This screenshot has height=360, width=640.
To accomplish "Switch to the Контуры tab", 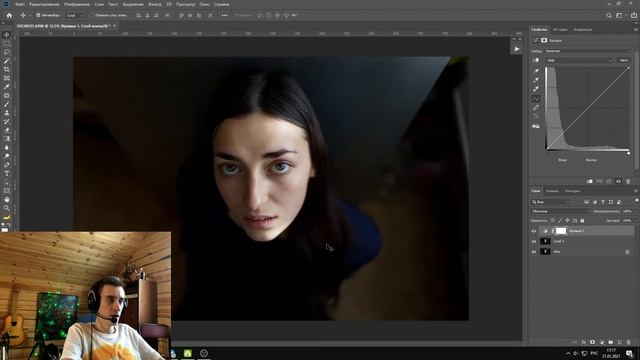I will 572,191.
